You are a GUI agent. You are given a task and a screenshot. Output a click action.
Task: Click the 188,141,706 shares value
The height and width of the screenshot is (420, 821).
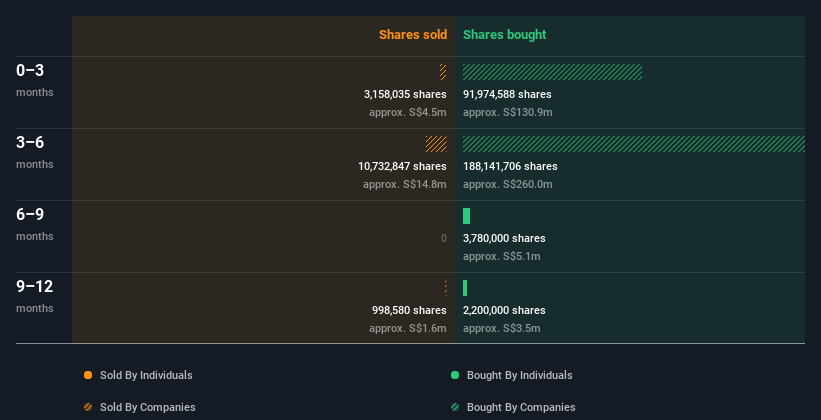pos(510,166)
